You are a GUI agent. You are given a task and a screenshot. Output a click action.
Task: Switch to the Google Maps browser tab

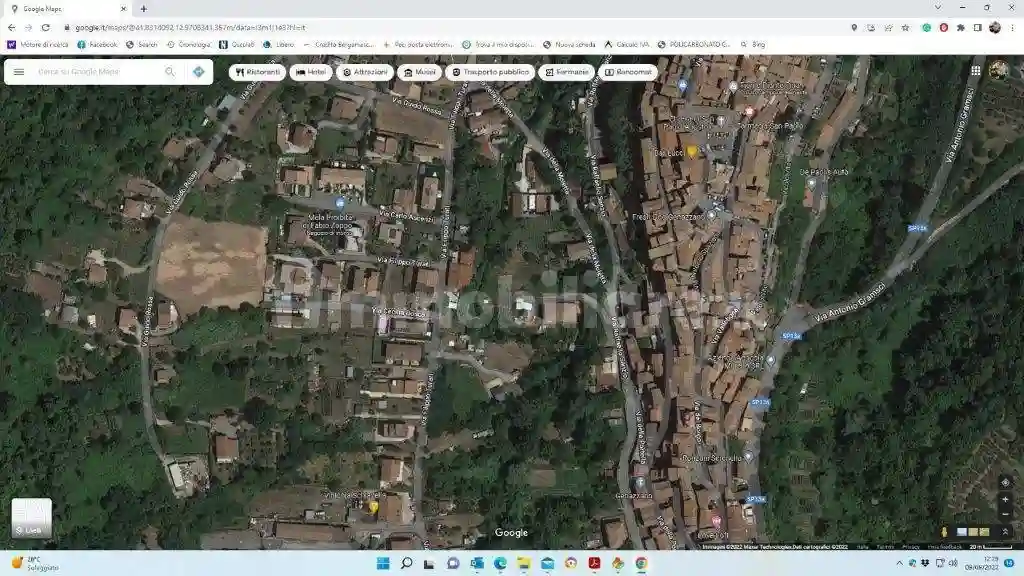[x=65, y=8]
